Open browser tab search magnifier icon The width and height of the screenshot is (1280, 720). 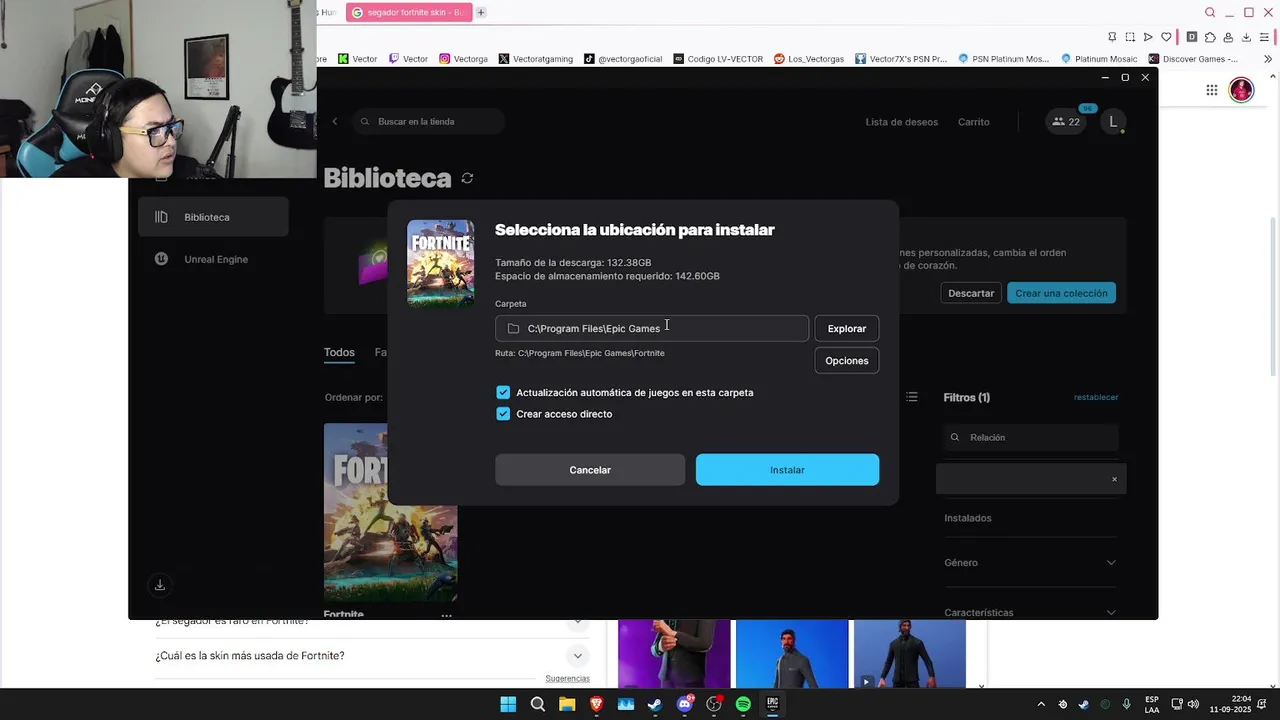[x=1210, y=12]
